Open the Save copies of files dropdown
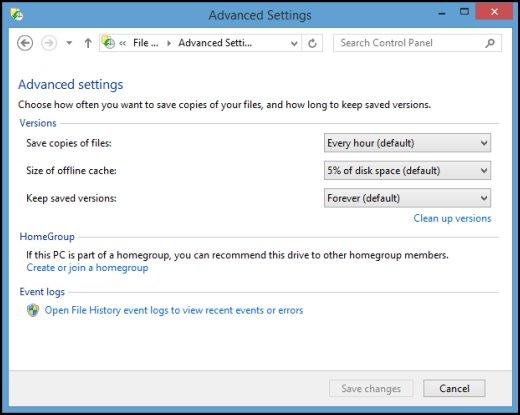This screenshot has height=415, width=520. (x=407, y=143)
